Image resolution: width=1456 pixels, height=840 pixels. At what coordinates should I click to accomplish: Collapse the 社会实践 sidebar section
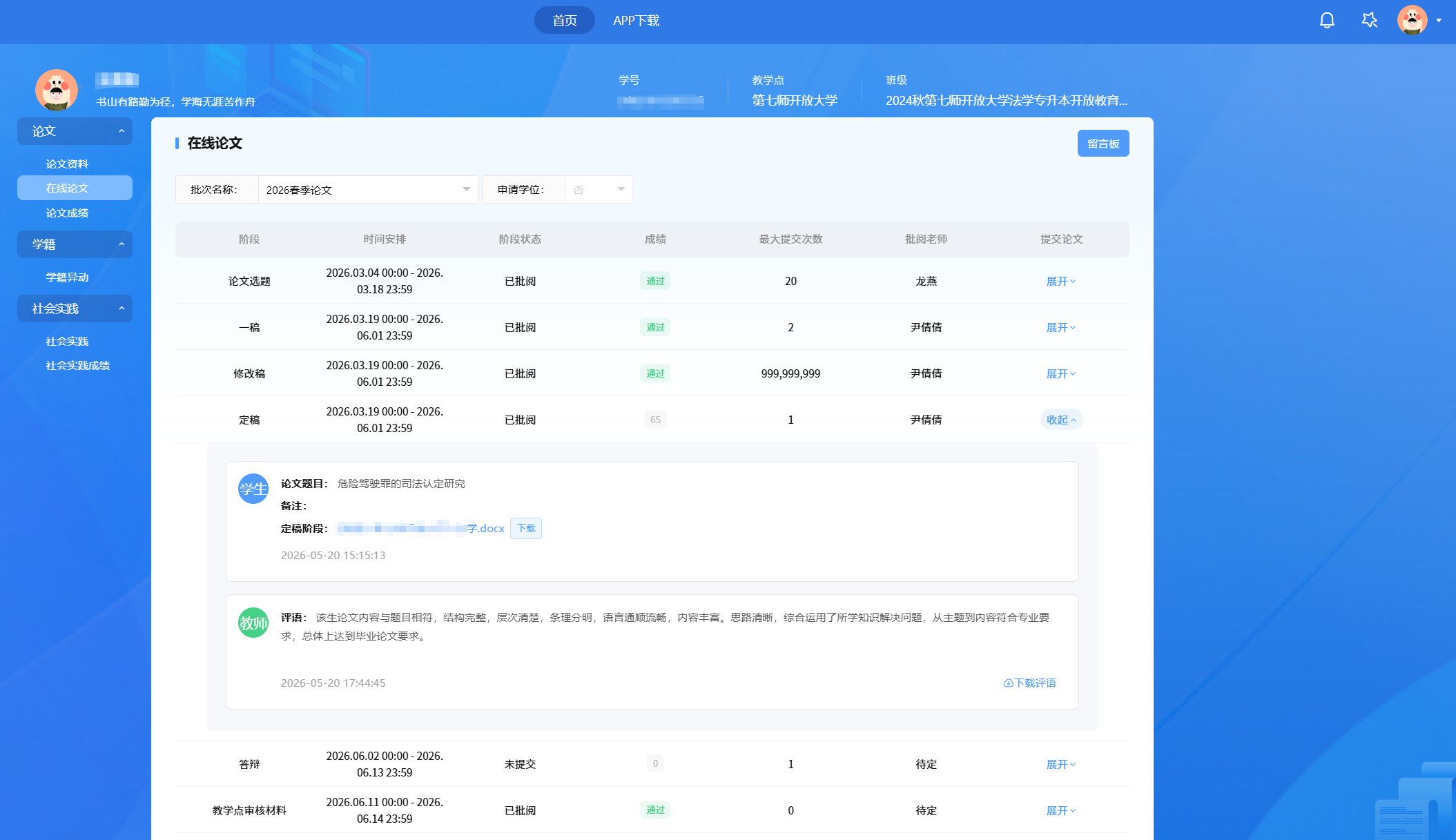pyautogui.click(x=75, y=309)
